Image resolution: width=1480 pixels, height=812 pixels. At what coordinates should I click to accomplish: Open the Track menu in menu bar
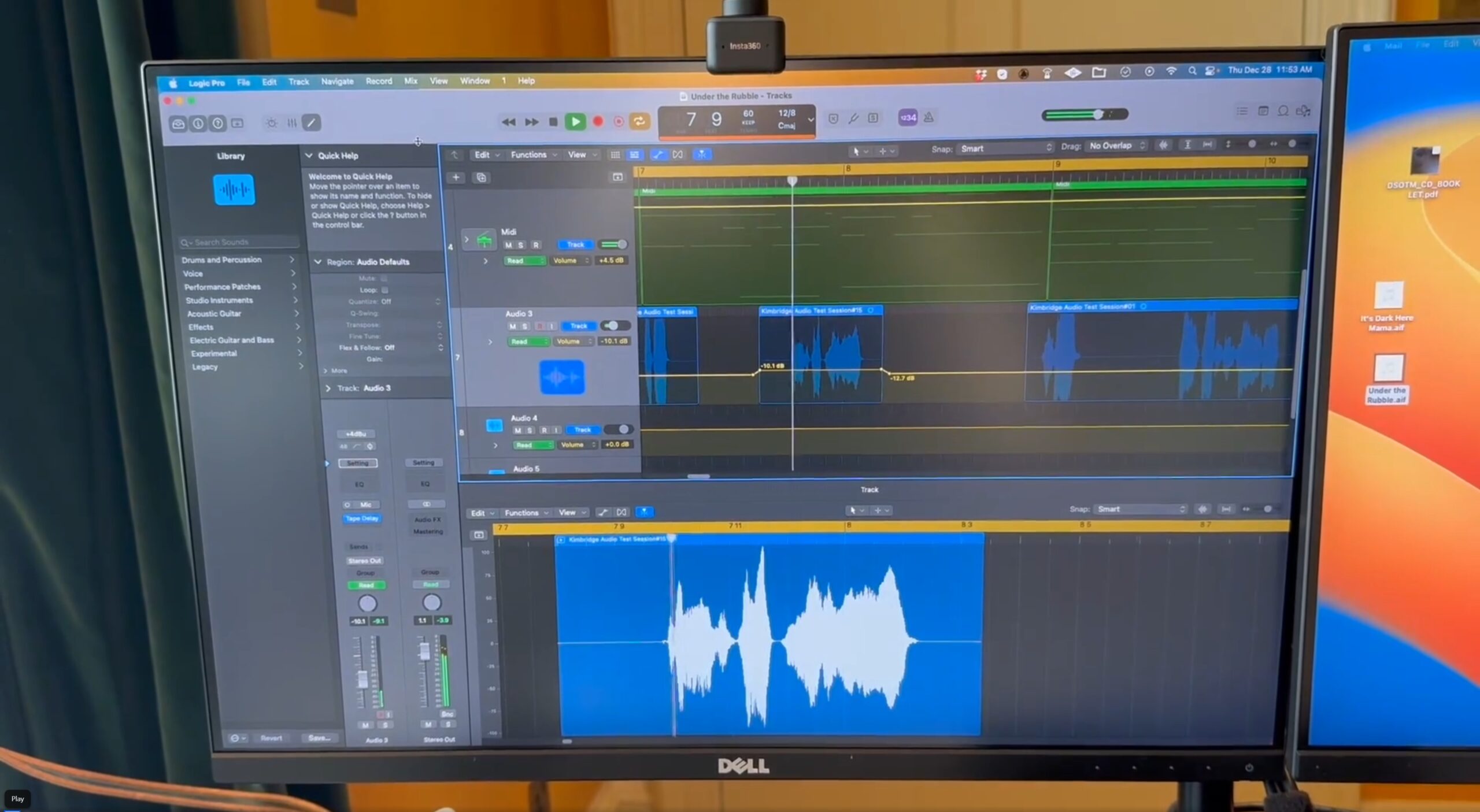point(299,82)
